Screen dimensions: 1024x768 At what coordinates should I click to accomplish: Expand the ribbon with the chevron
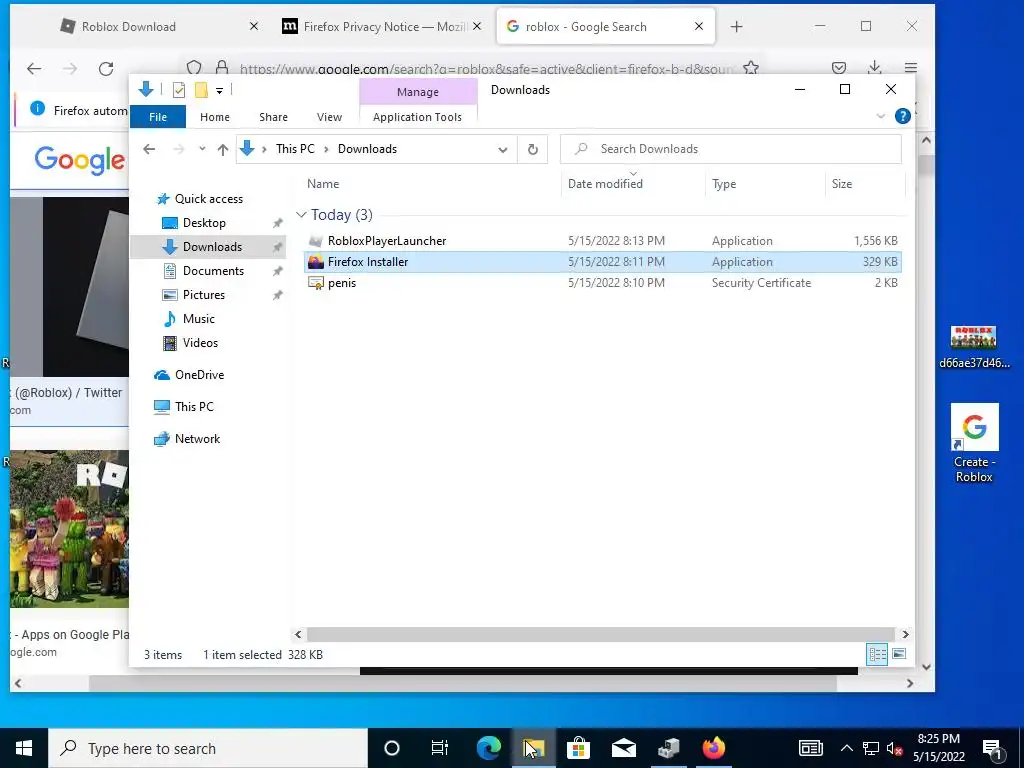click(880, 116)
